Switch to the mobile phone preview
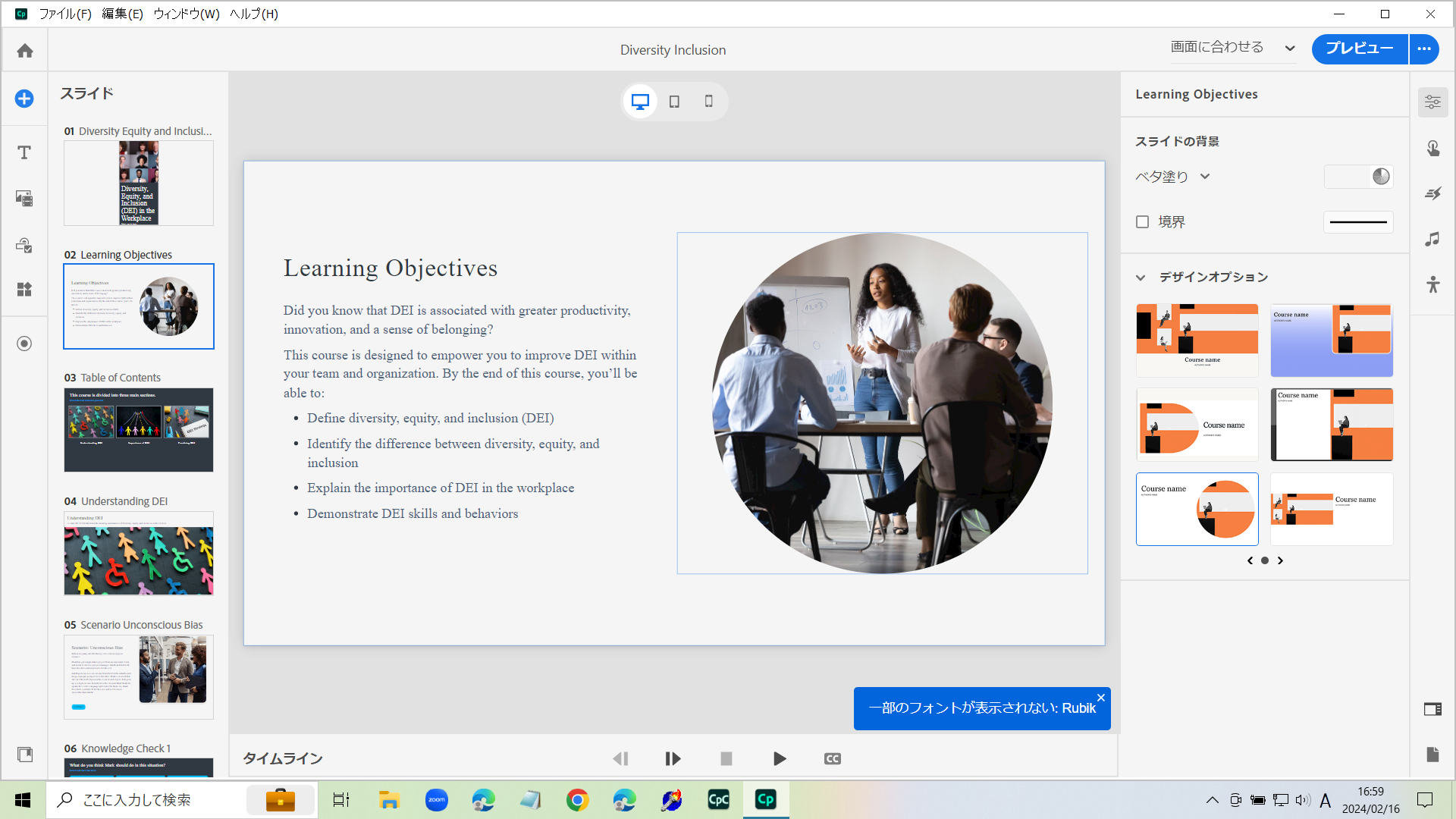This screenshot has width=1456, height=819. [708, 102]
